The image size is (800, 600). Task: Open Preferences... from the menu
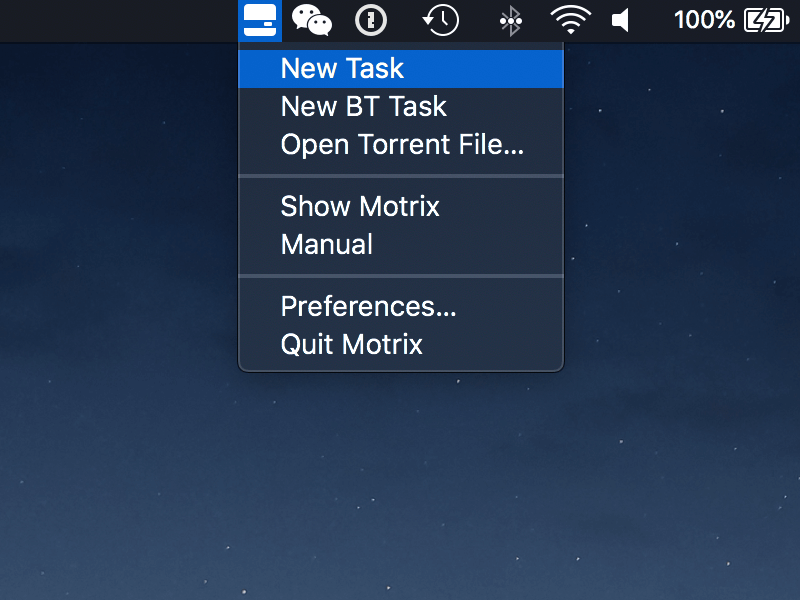click(x=401, y=307)
